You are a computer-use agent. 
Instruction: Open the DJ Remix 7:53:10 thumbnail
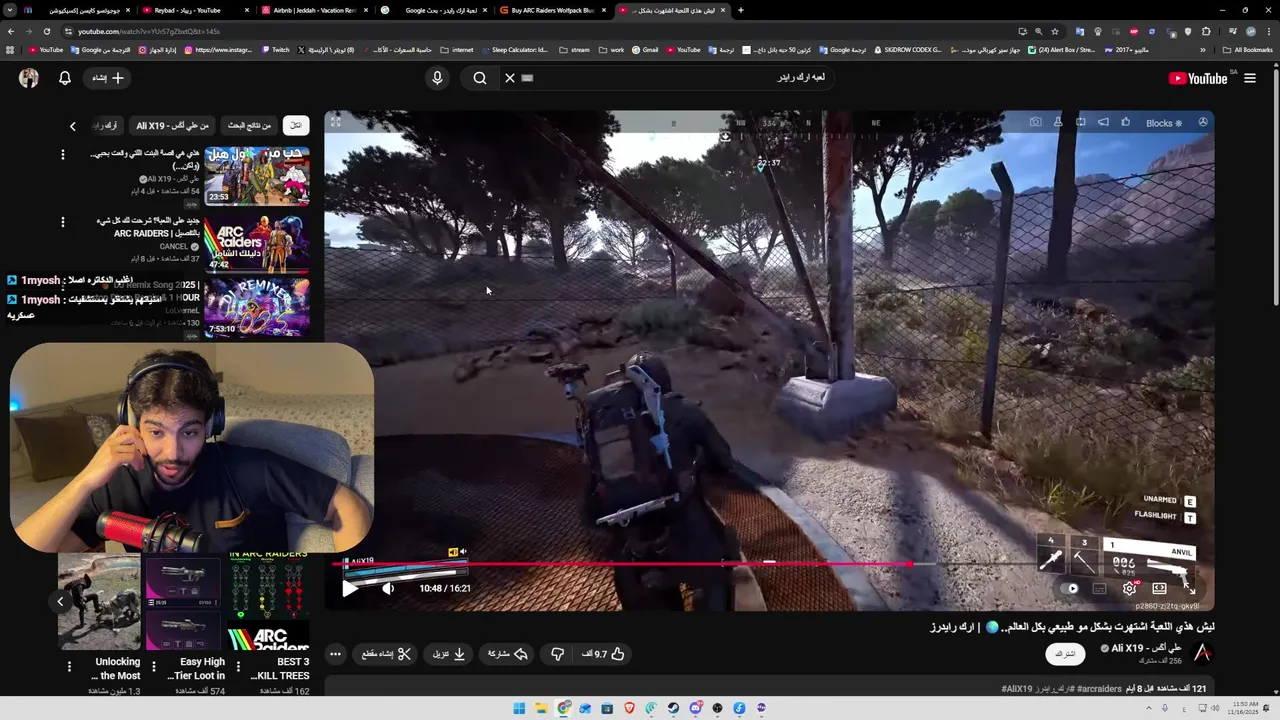coord(257,307)
